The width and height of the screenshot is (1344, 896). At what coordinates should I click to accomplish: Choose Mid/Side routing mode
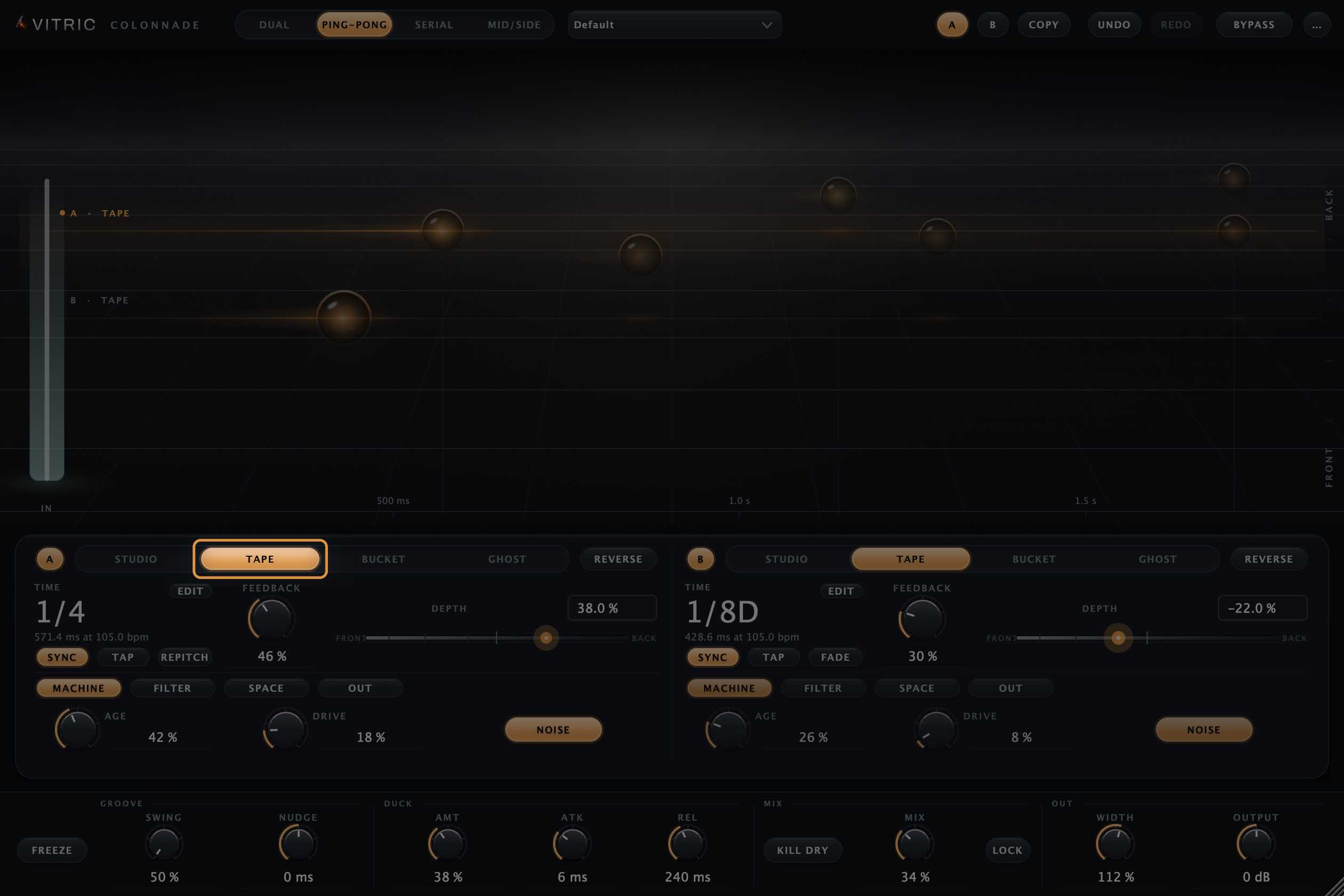[x=514, y=25]
